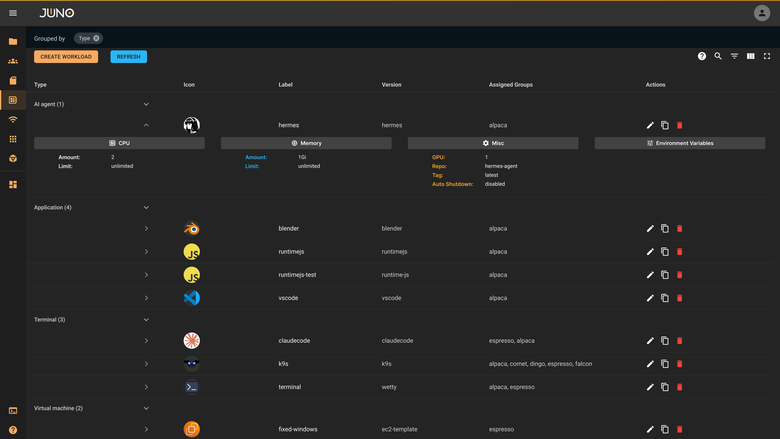
Task: Open the grid apps icon in sidebar
Action: pos(13,139)
